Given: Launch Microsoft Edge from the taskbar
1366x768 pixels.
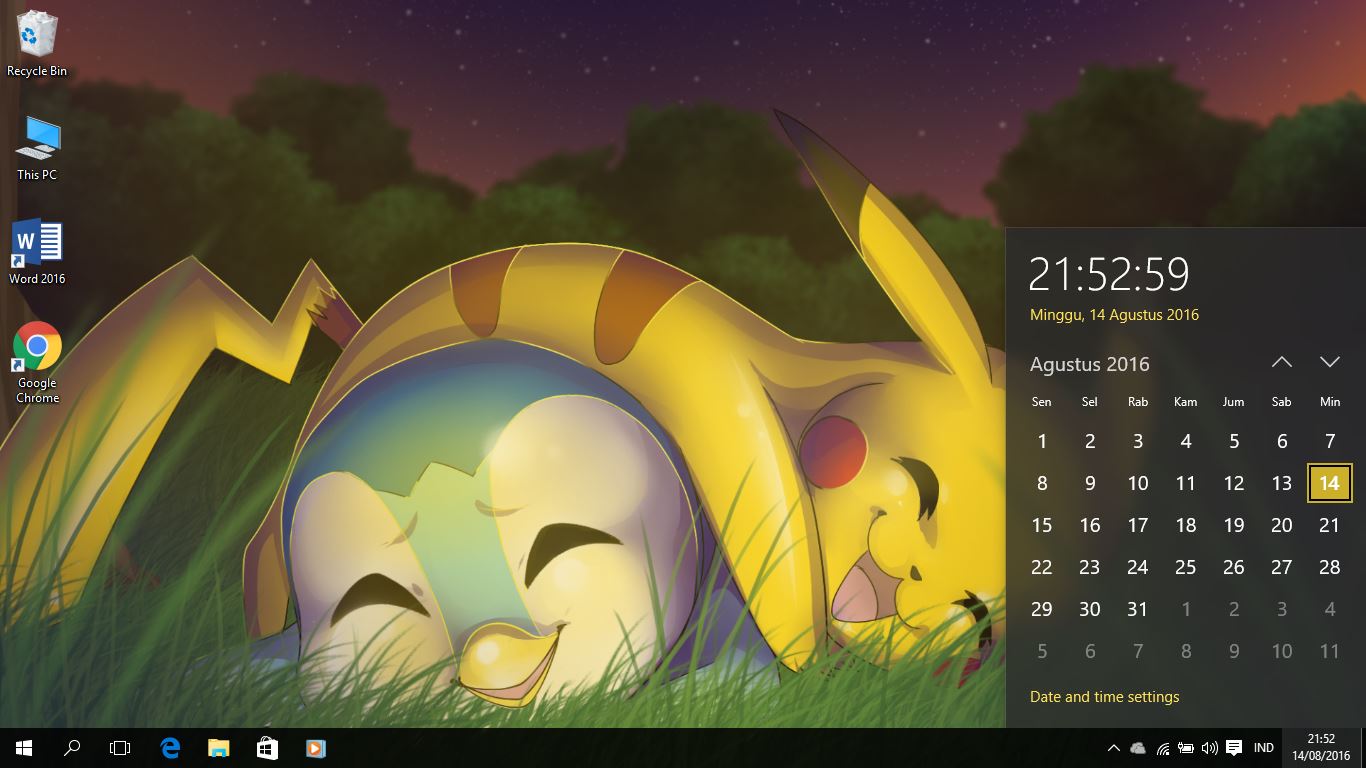Looking at the screenshot, I should point(170,747).
